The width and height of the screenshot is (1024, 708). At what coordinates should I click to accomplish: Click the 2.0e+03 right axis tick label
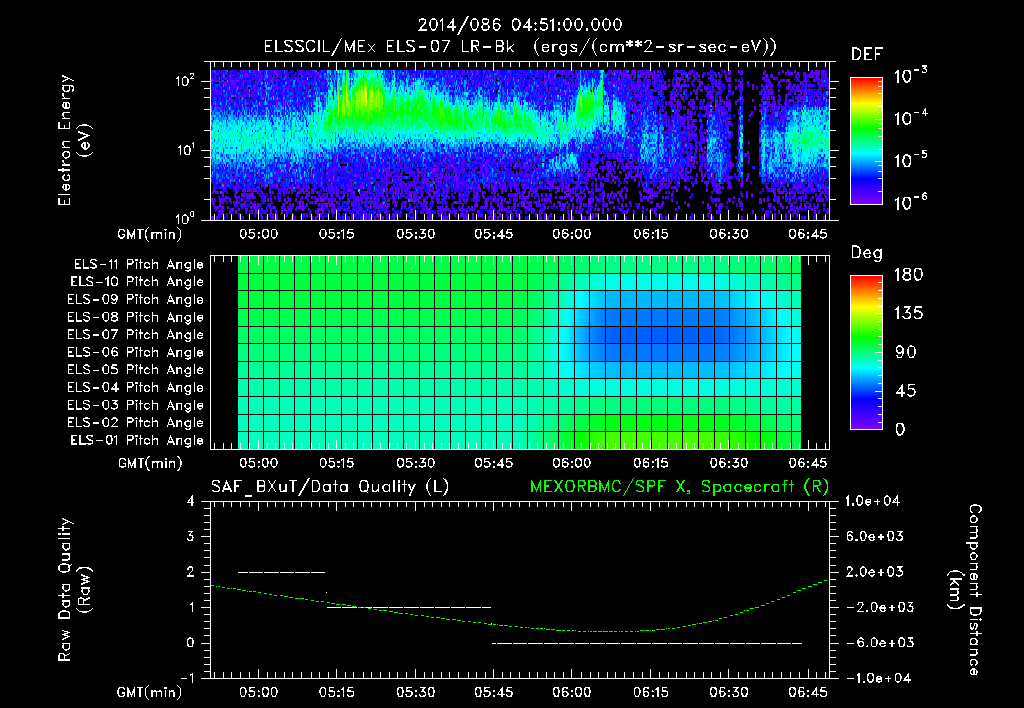(x=874, y=572)
